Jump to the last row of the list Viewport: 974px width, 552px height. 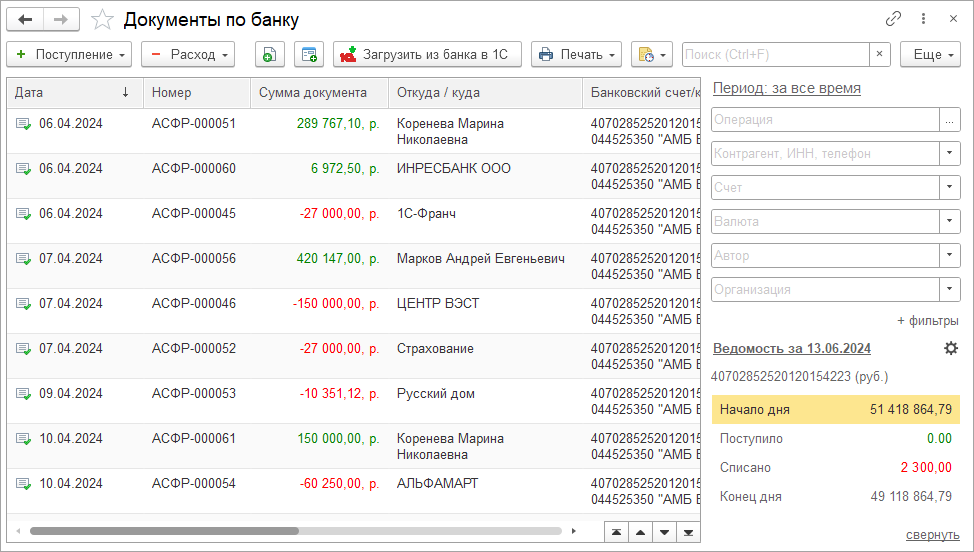click(688, 531)
